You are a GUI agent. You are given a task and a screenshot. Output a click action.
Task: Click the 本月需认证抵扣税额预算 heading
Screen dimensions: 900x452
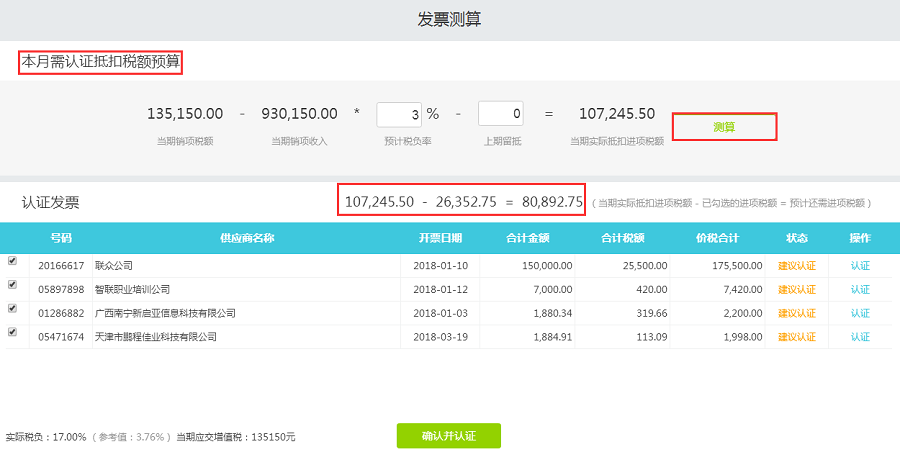pos(100,63)
